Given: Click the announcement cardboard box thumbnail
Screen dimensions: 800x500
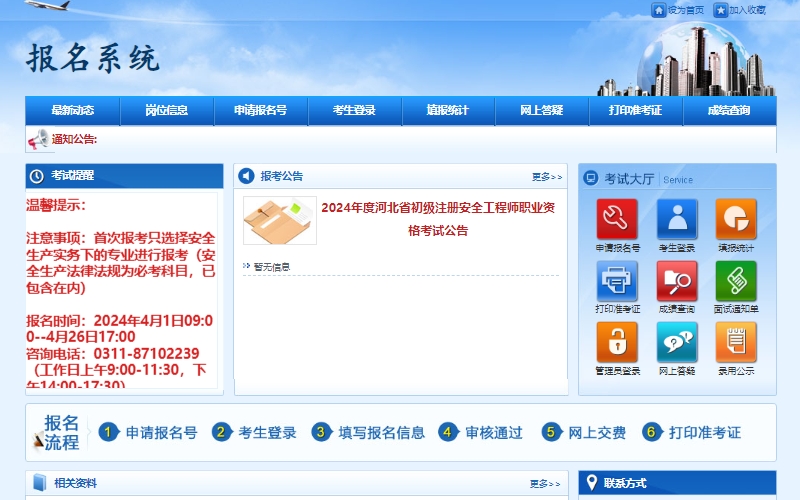Looking at the screenshot, I should pyautogui.click(x=279, y=220).
